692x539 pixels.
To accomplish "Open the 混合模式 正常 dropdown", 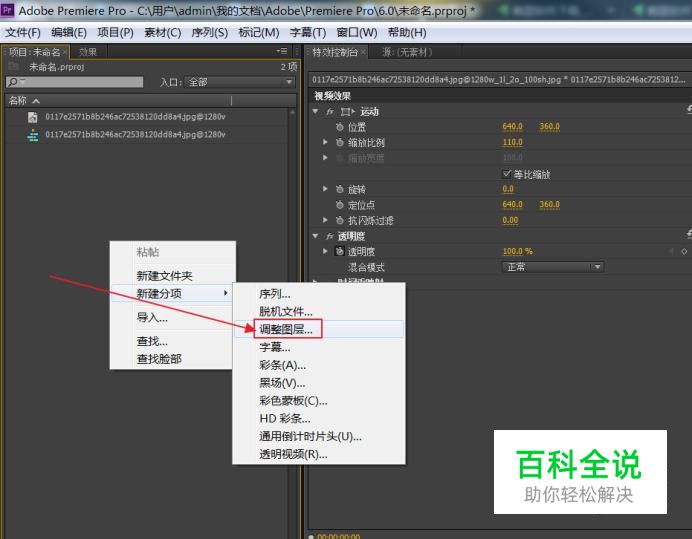I will (553, 267).
